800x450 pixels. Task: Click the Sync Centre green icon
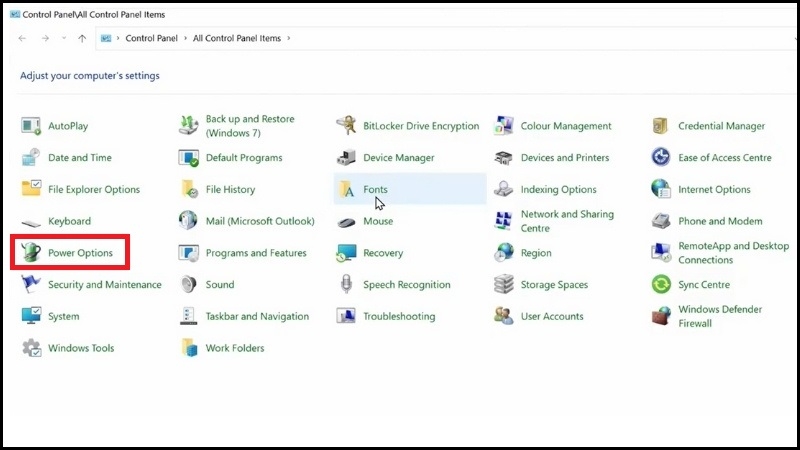point(661,285)
